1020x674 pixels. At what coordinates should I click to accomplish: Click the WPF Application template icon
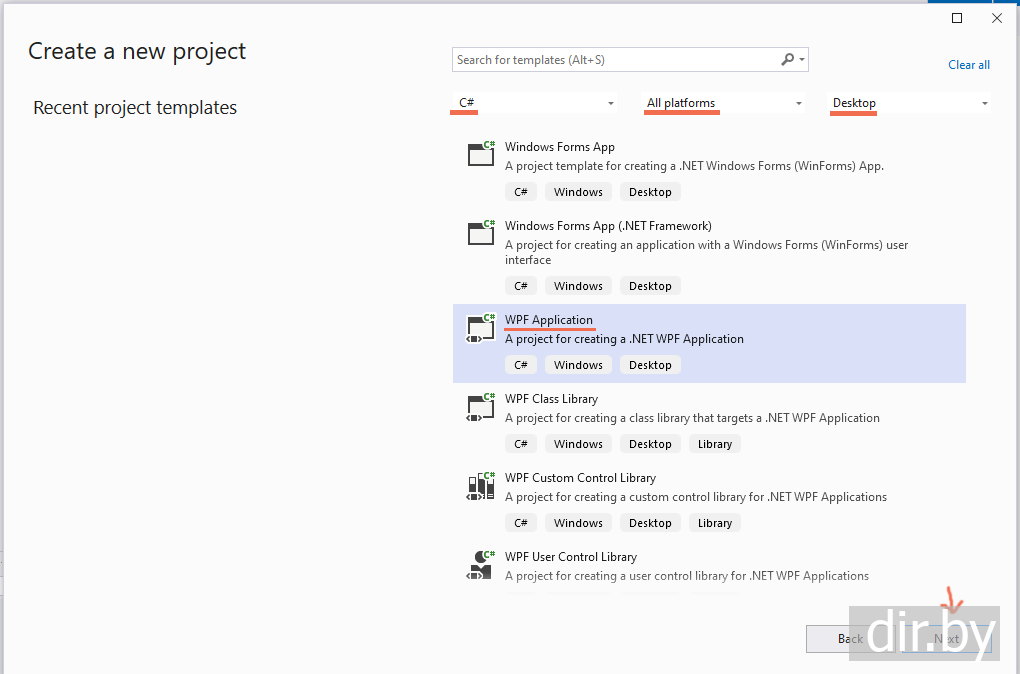tap(481, 329)
